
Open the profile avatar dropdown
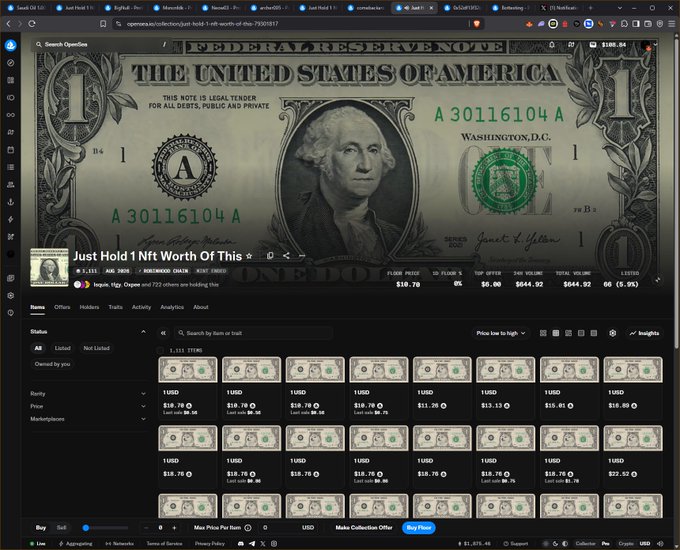point(649,45)
